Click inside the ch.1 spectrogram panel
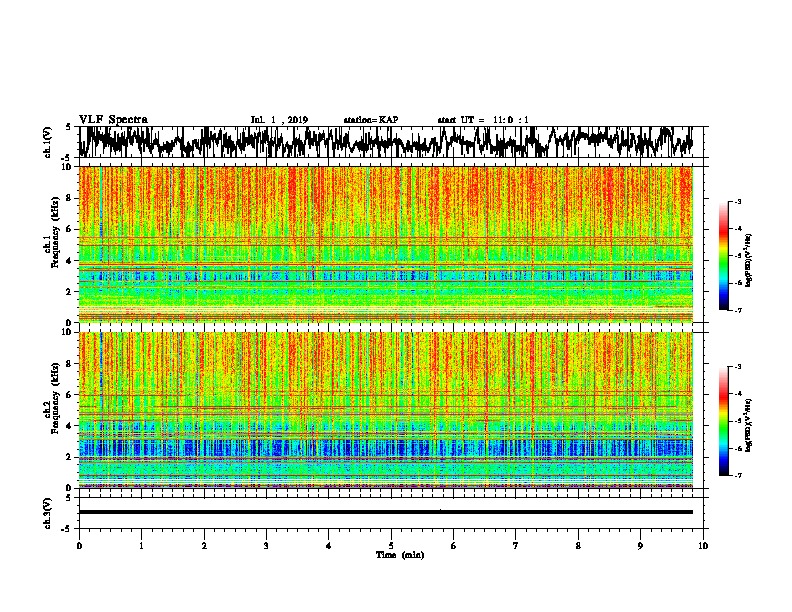 pyautogui.click(x=386, y=244)
